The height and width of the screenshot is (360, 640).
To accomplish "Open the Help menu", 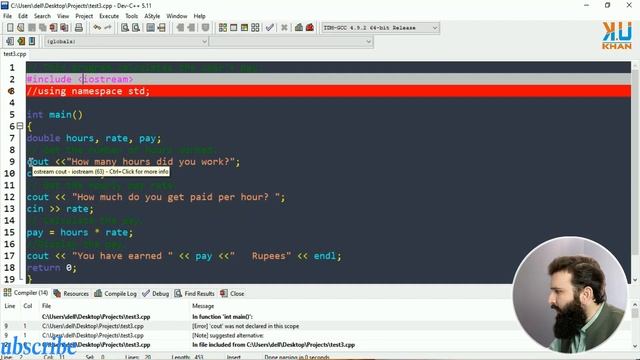I will point(199,16).
